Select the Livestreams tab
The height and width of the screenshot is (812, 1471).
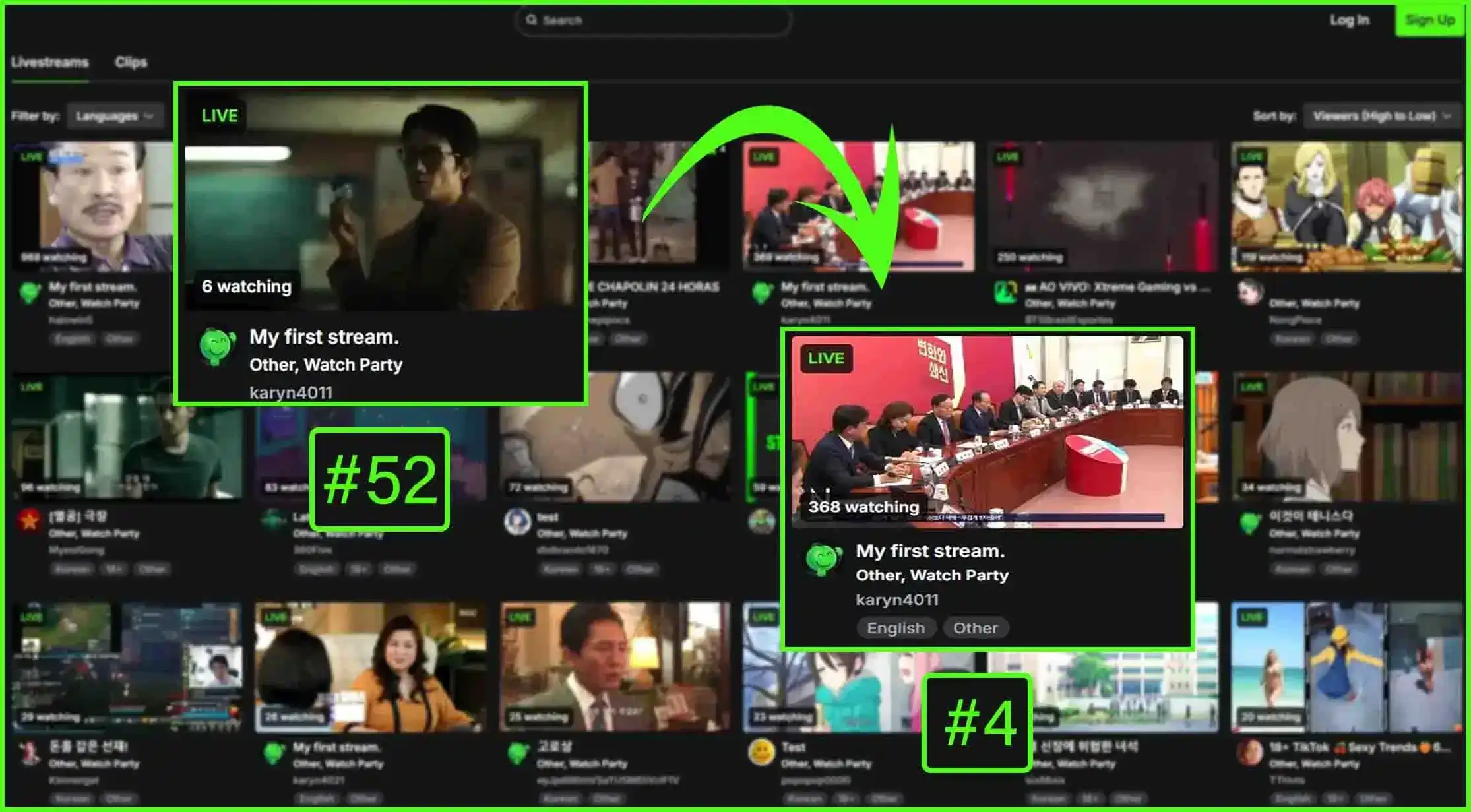(49, 62)
